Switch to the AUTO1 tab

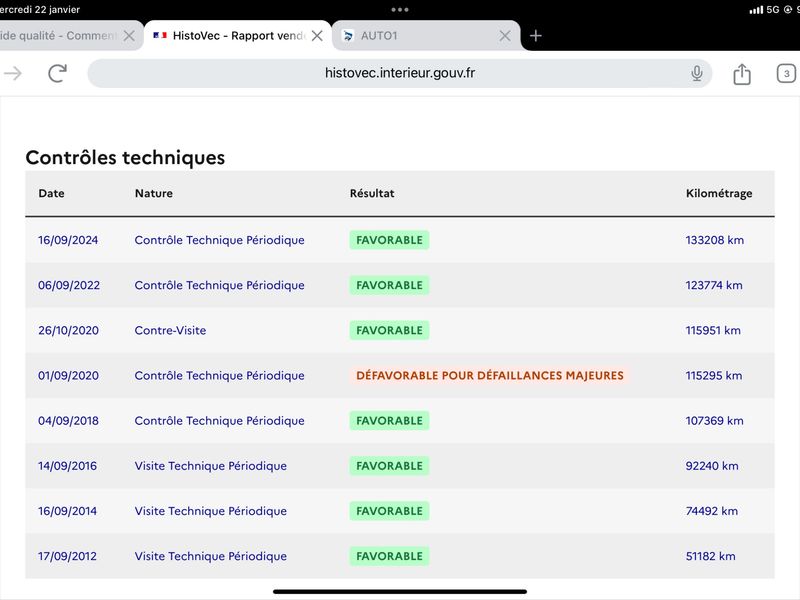pos(426,36)
